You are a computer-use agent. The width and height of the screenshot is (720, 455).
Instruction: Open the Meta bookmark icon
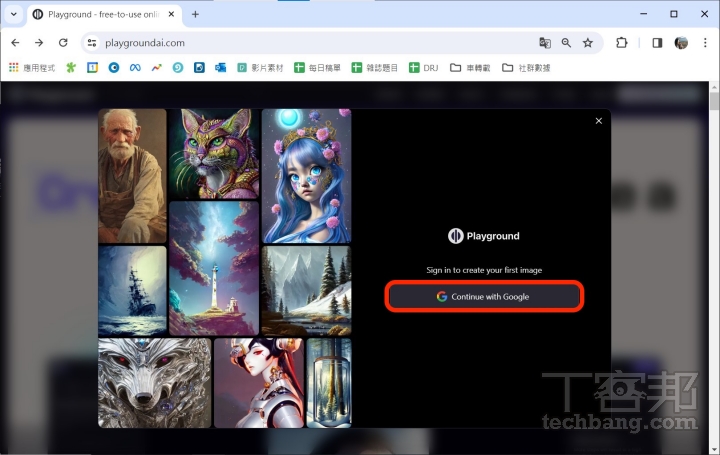[x=135, y=68]
